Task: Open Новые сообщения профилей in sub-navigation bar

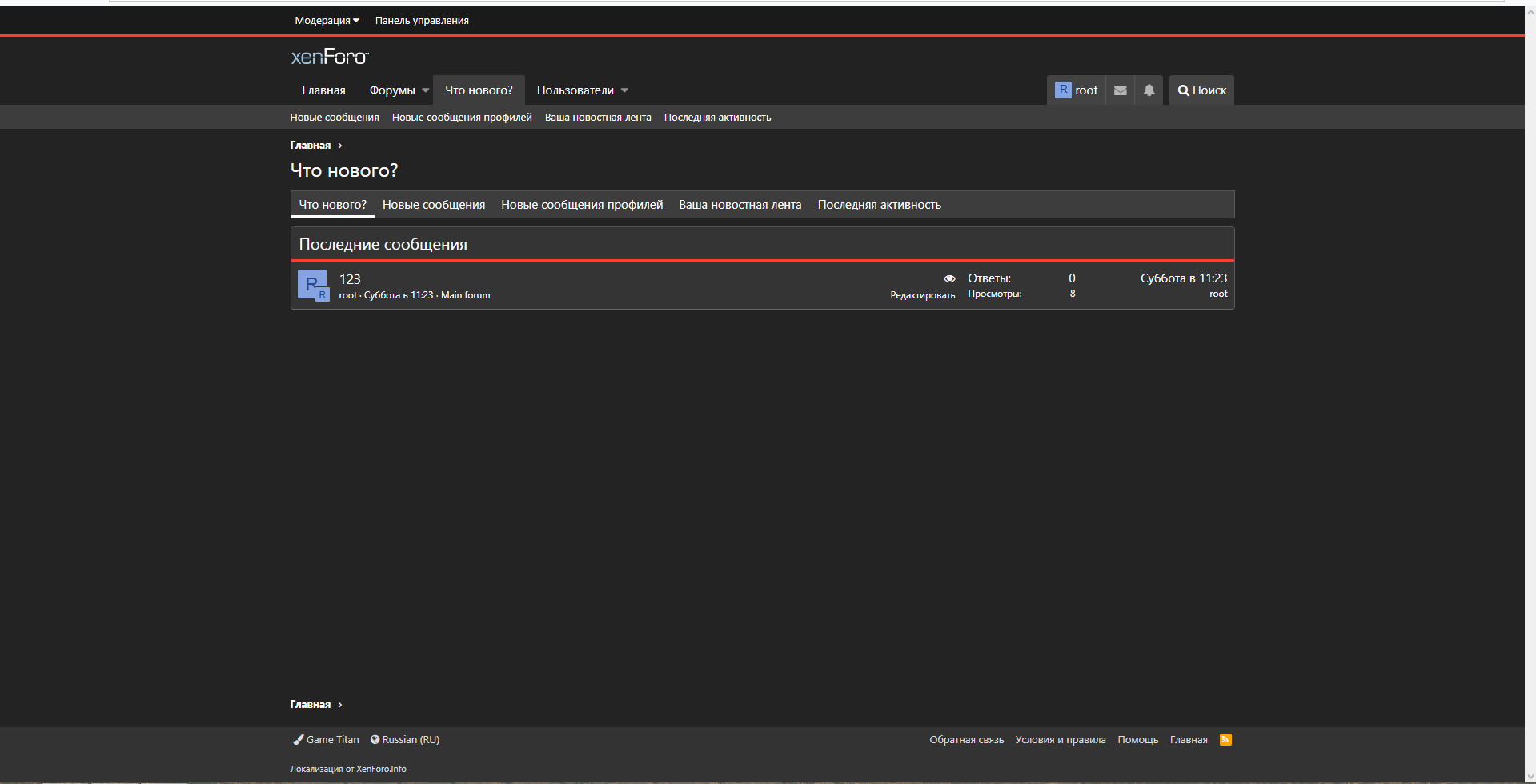Action: pyautogui.click(x=462, y=118)
